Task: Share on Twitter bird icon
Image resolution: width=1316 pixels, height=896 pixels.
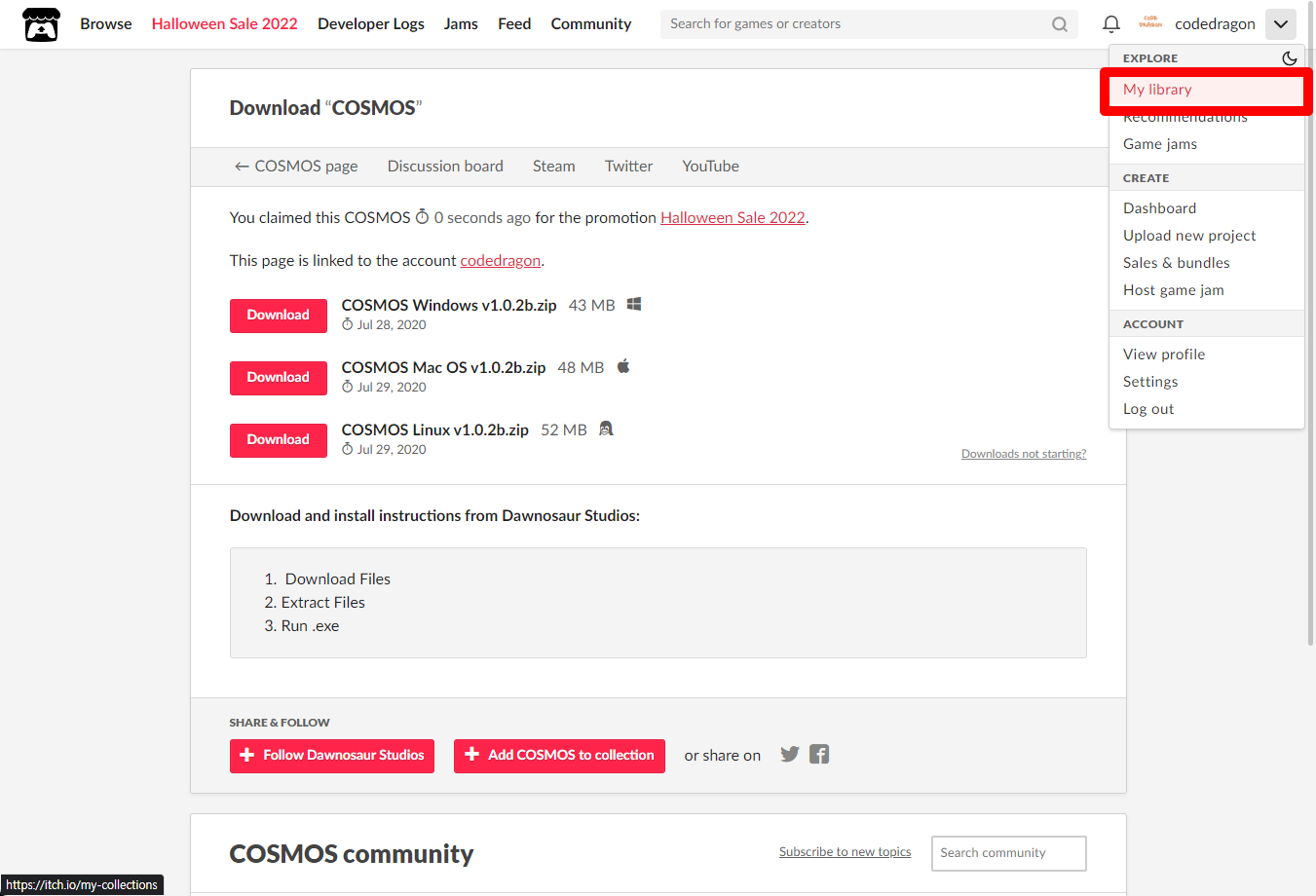Action: (790, 754)
